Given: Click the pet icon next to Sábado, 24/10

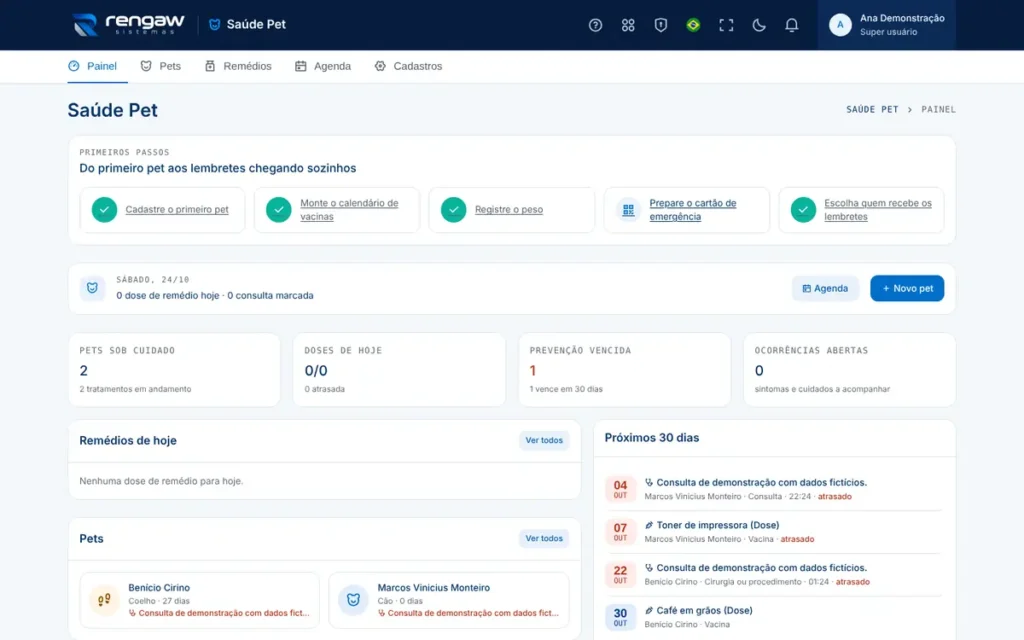Looking at the screenshot, I should click(x=92, y=288).
